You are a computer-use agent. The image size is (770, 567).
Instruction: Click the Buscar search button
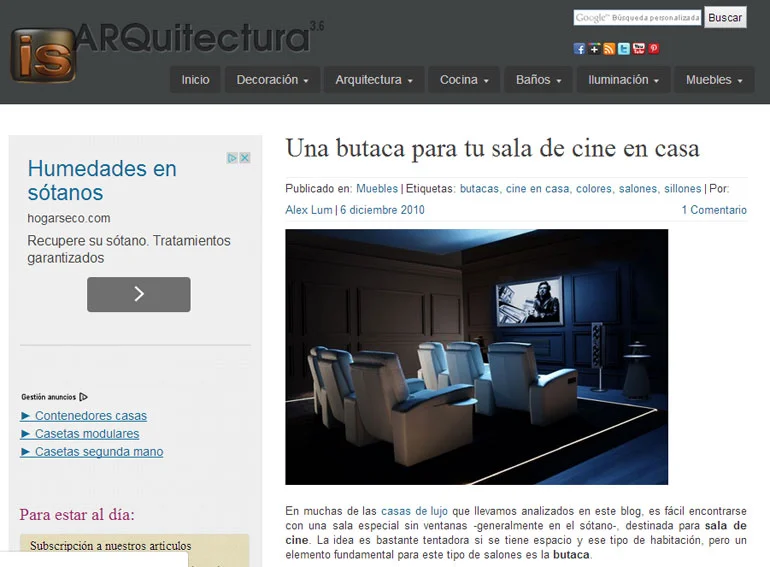click(725, 18)
